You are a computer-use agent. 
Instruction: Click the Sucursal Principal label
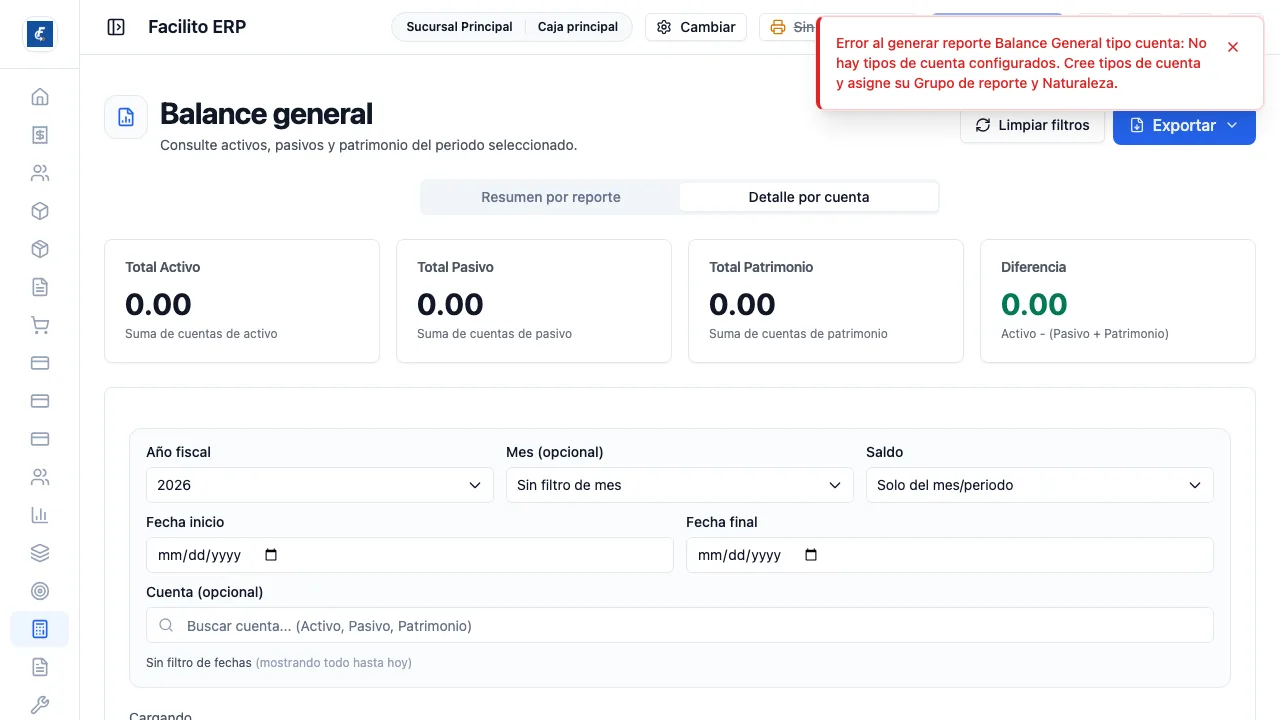[459, 27]
